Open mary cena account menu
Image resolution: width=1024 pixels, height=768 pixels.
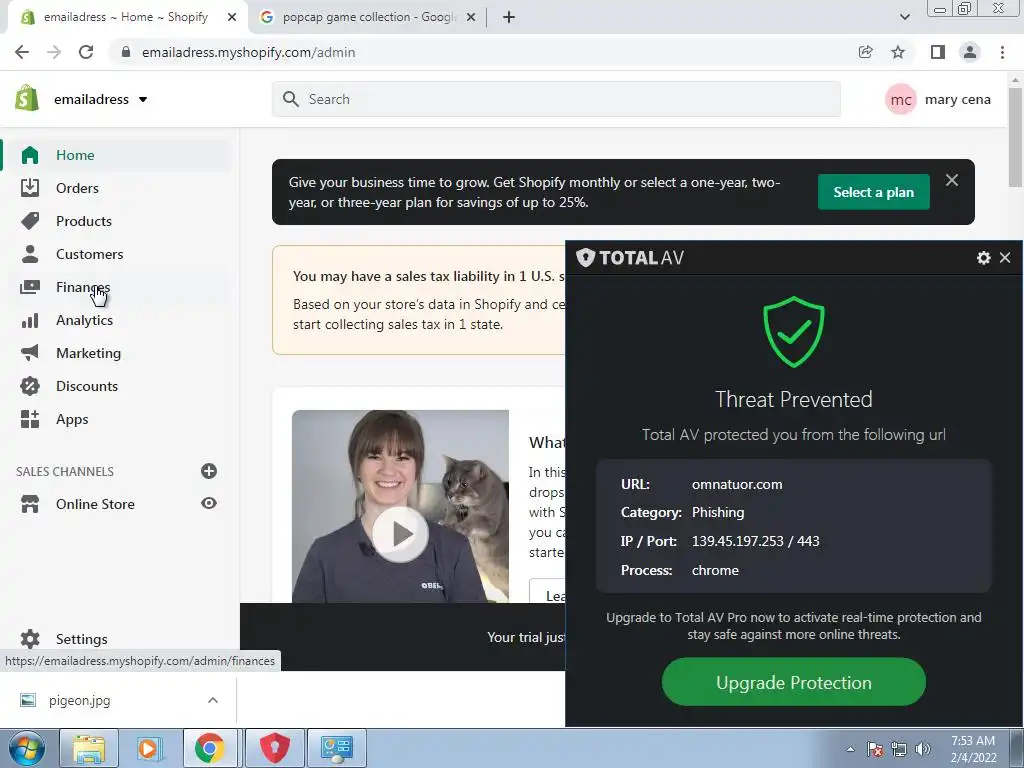pyautogui.click(x=938, y=99)
